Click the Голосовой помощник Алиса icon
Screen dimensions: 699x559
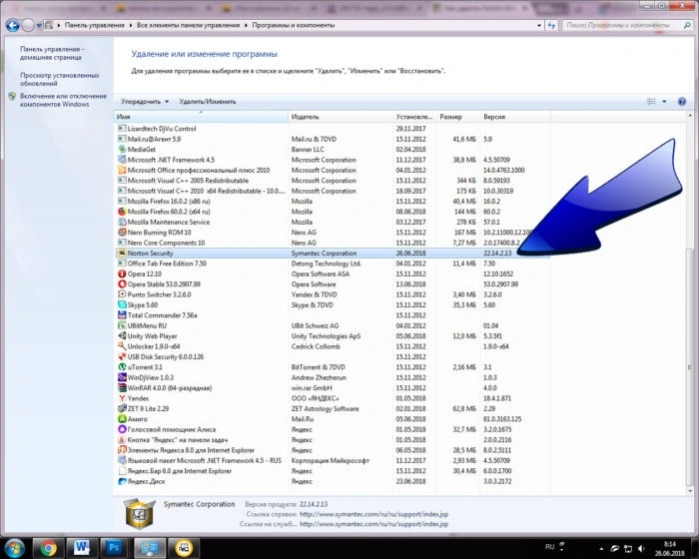[122, 429]
